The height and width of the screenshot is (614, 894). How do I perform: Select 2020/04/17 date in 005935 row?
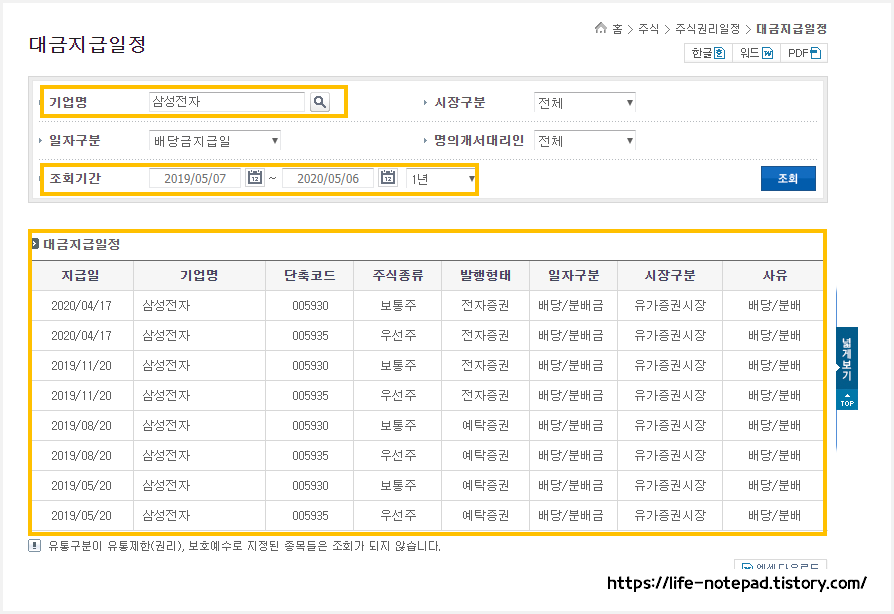click(x=82, y=336)
